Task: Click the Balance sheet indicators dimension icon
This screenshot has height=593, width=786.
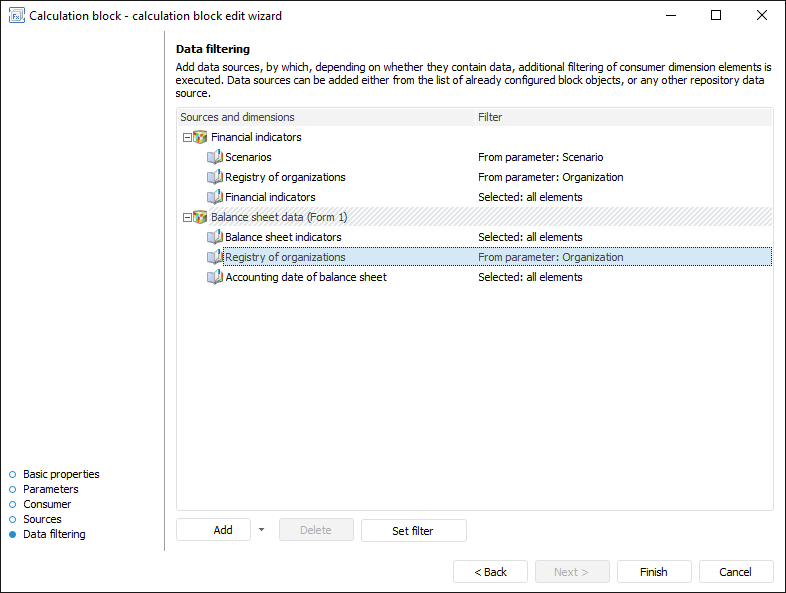Action: (214, 237)
